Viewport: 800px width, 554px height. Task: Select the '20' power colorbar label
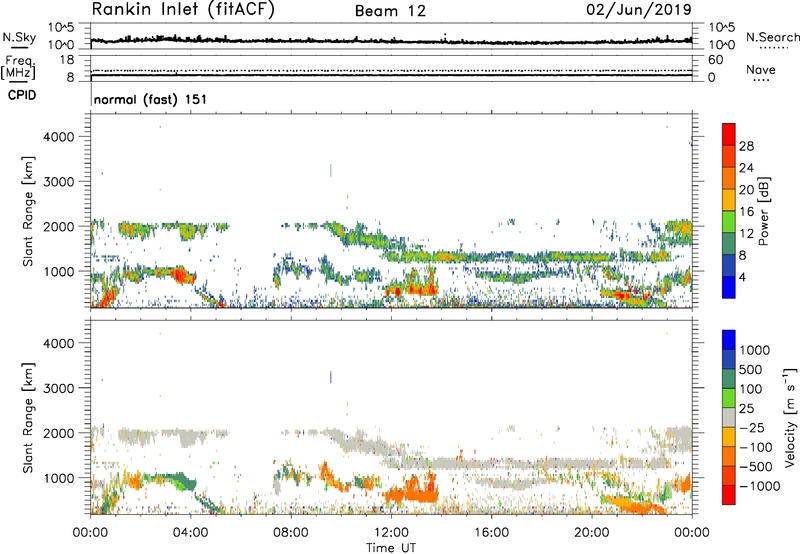pyautogui.click(x=746, y=190)
